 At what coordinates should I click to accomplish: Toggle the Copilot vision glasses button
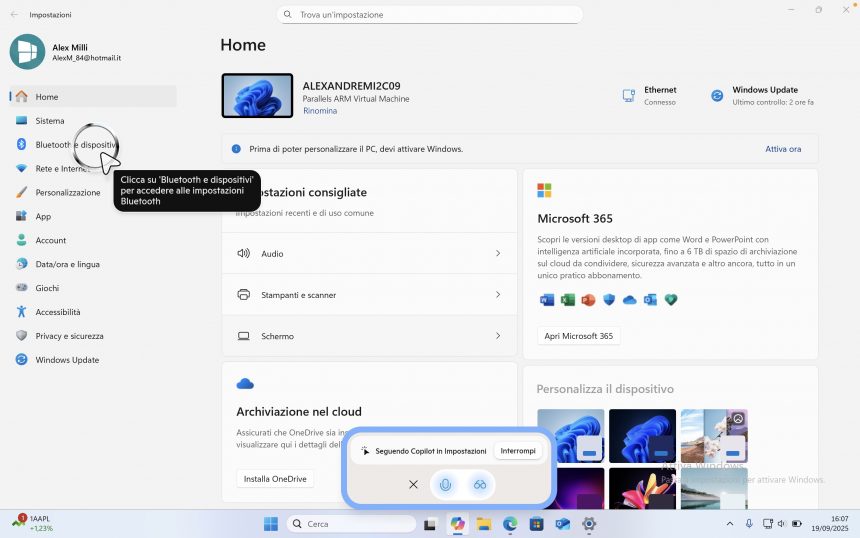479,484
